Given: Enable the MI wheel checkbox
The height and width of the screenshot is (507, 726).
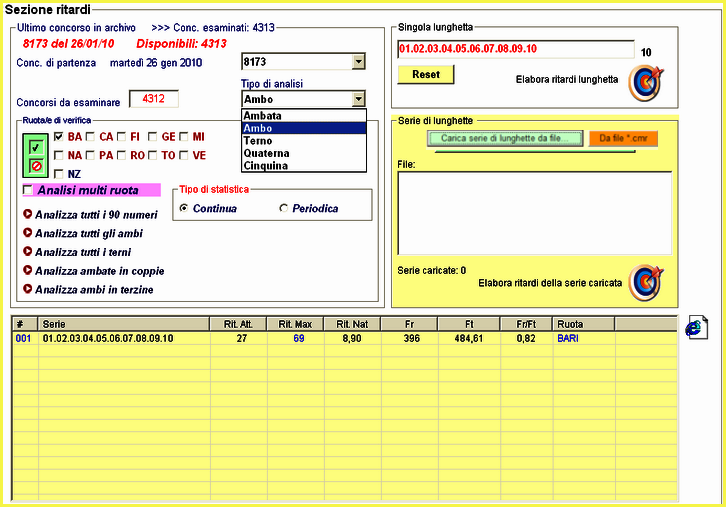Looking at the screenshot, I should (x=184, y=137).
